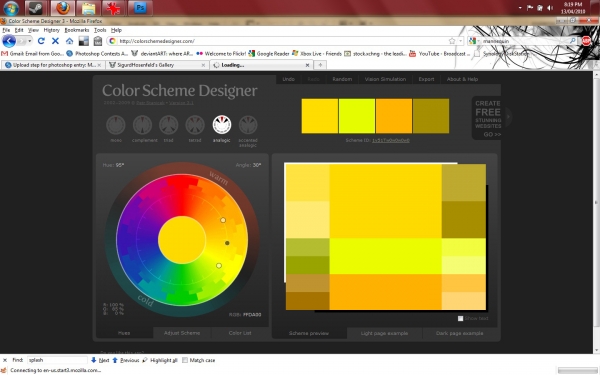
Task: Open the Tools menu
Action: point(100,30)
